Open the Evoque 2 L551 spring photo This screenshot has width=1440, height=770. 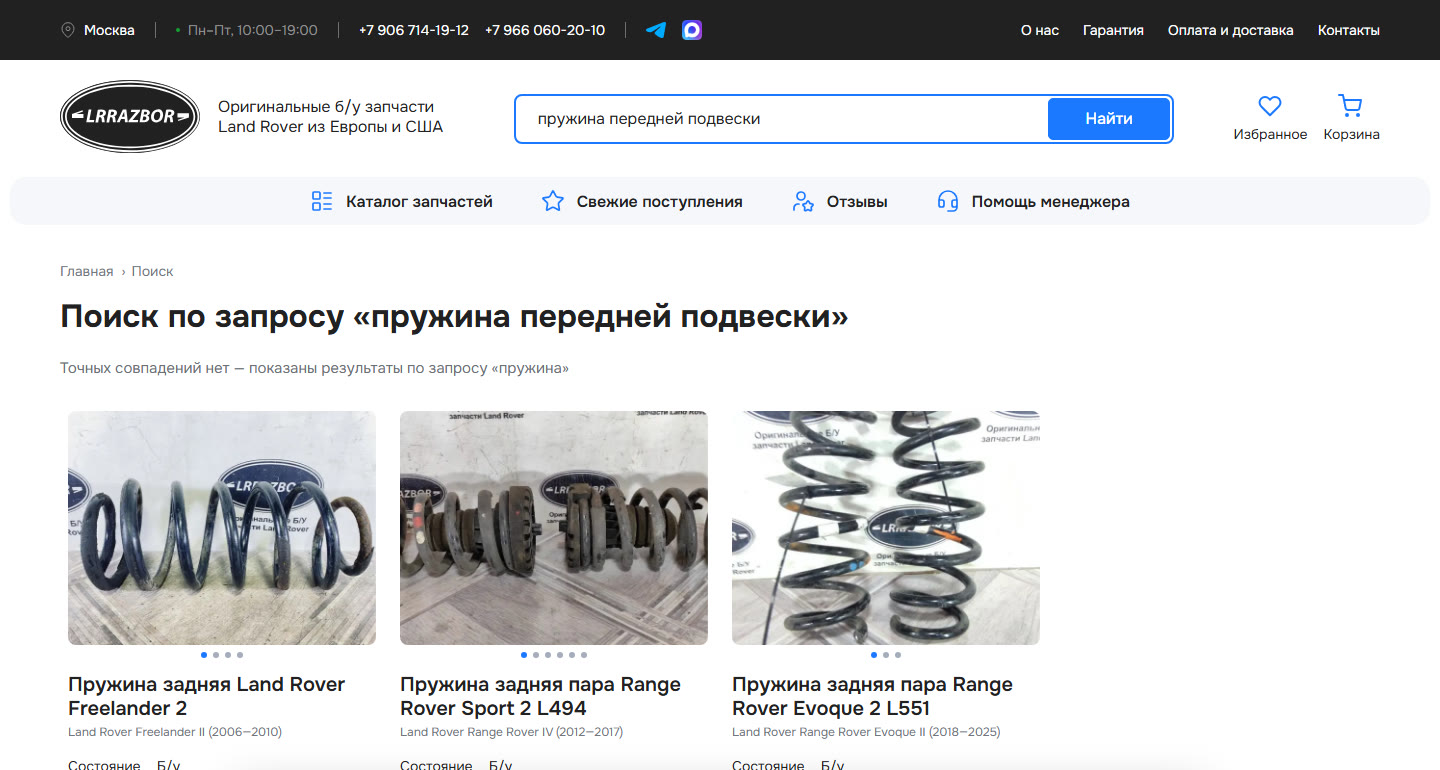click(x=886, y=528)
